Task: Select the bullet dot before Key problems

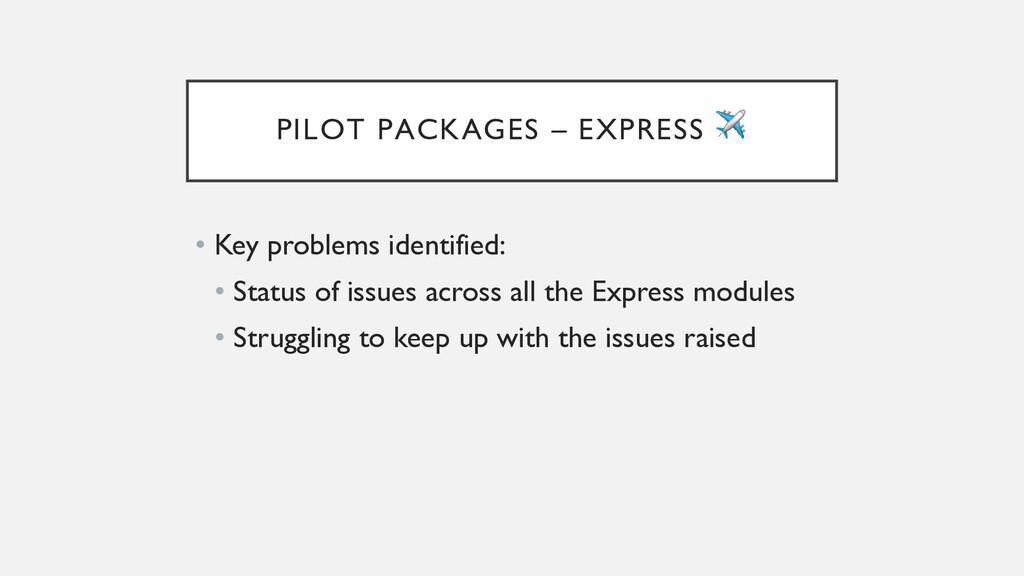Action: click(200, 246)
